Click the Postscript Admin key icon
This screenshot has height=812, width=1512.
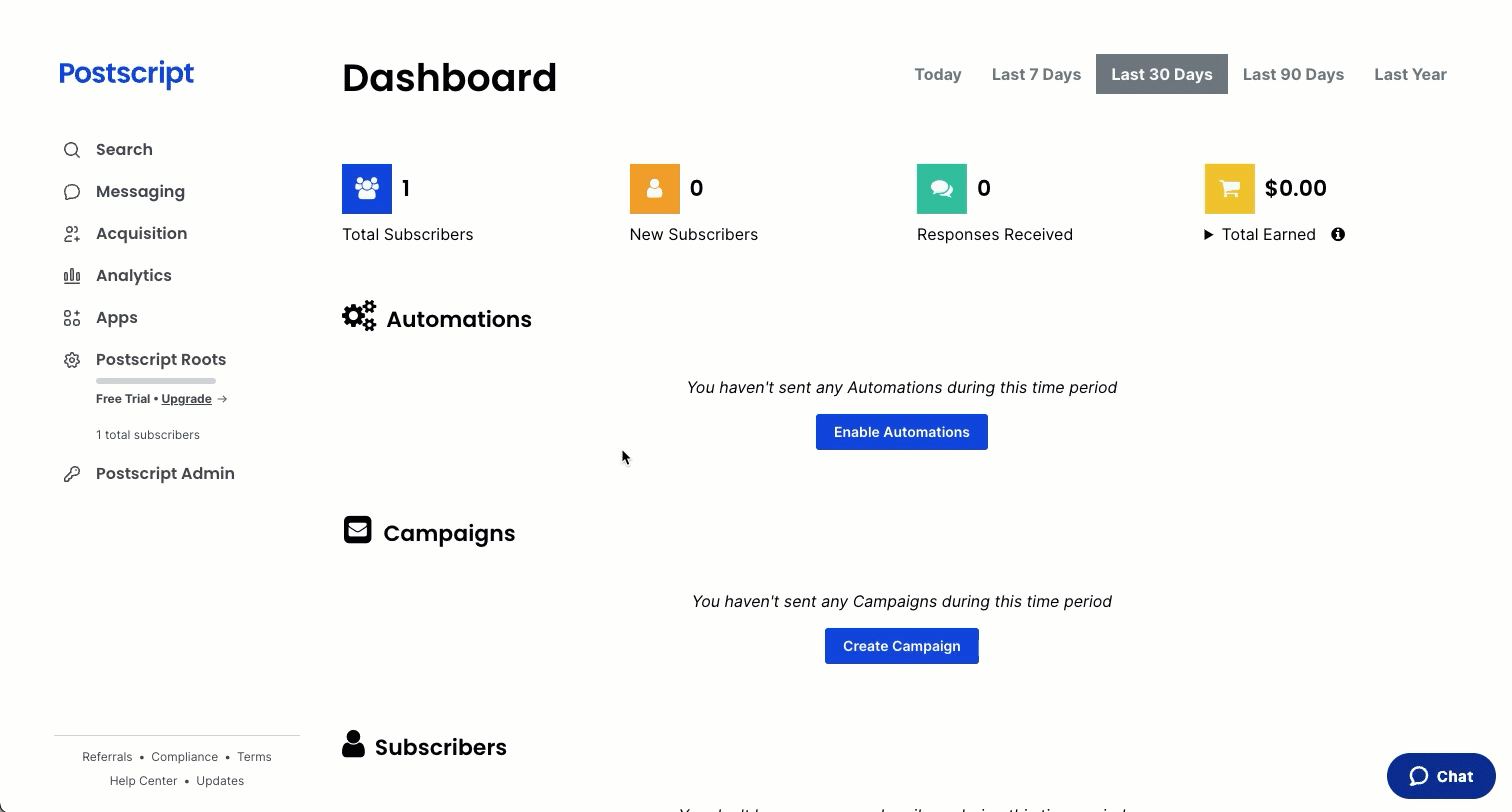[x=71, y=473]
